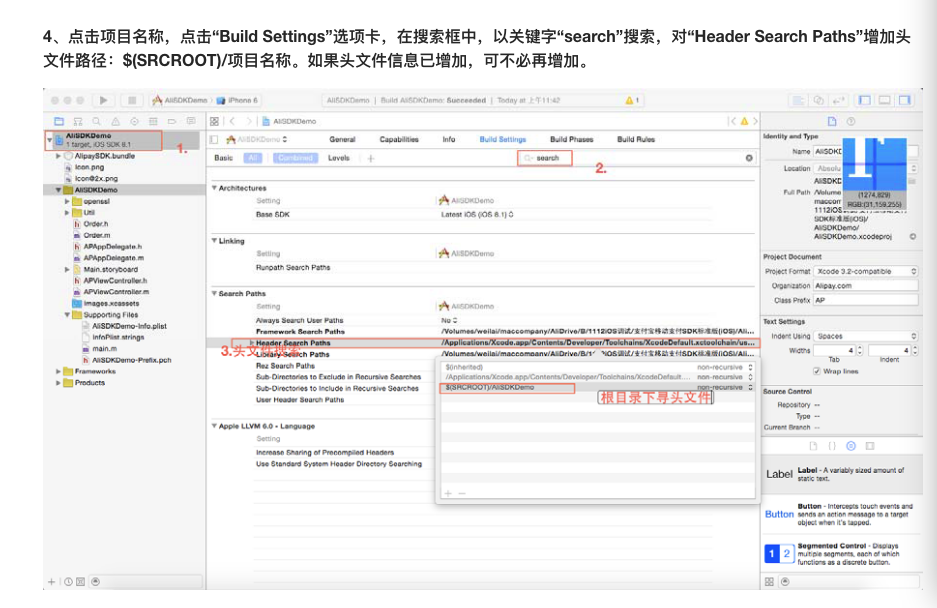Switch to the Info tab
The image size is (937, 608).
pyautogui.click(x=449, y=139)
